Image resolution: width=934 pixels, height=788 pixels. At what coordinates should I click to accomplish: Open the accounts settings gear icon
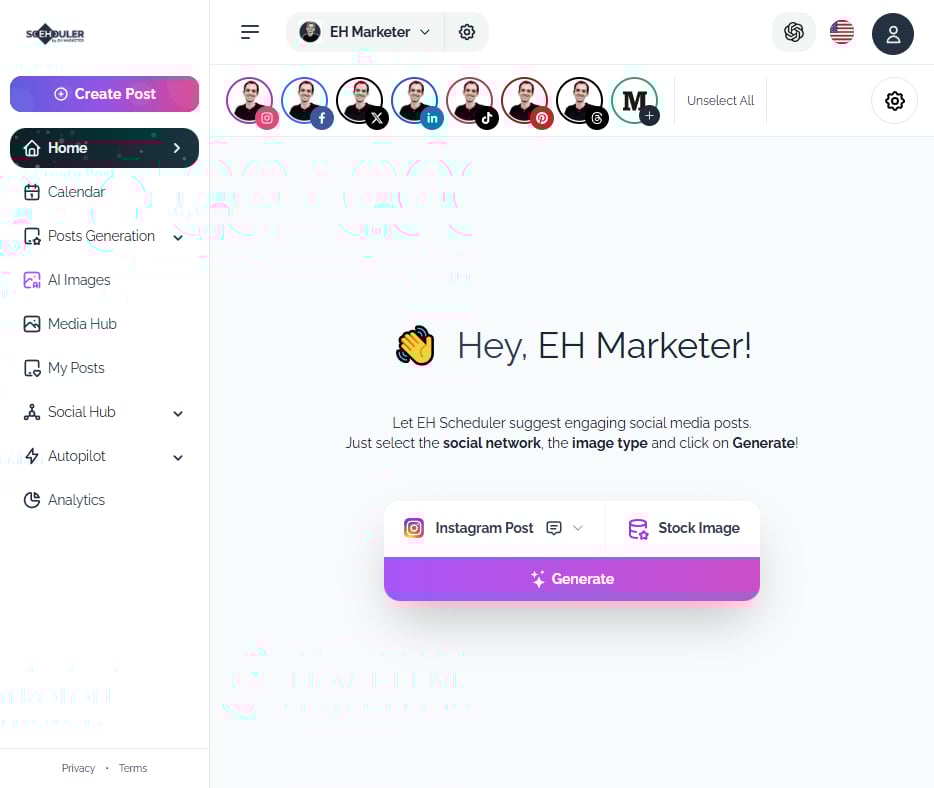click(x=894, y=101)
